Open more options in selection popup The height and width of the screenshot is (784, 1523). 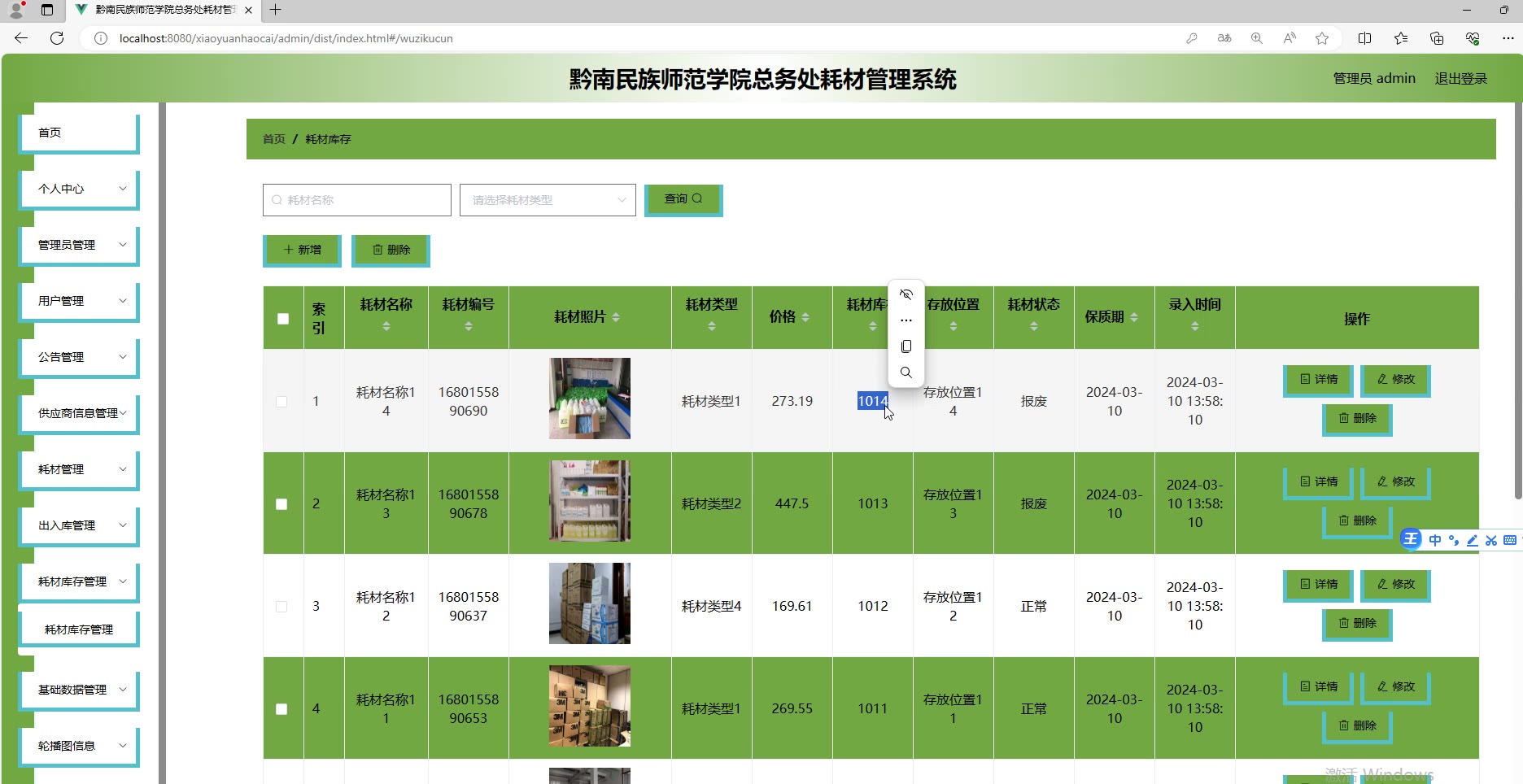pos(906,320)
